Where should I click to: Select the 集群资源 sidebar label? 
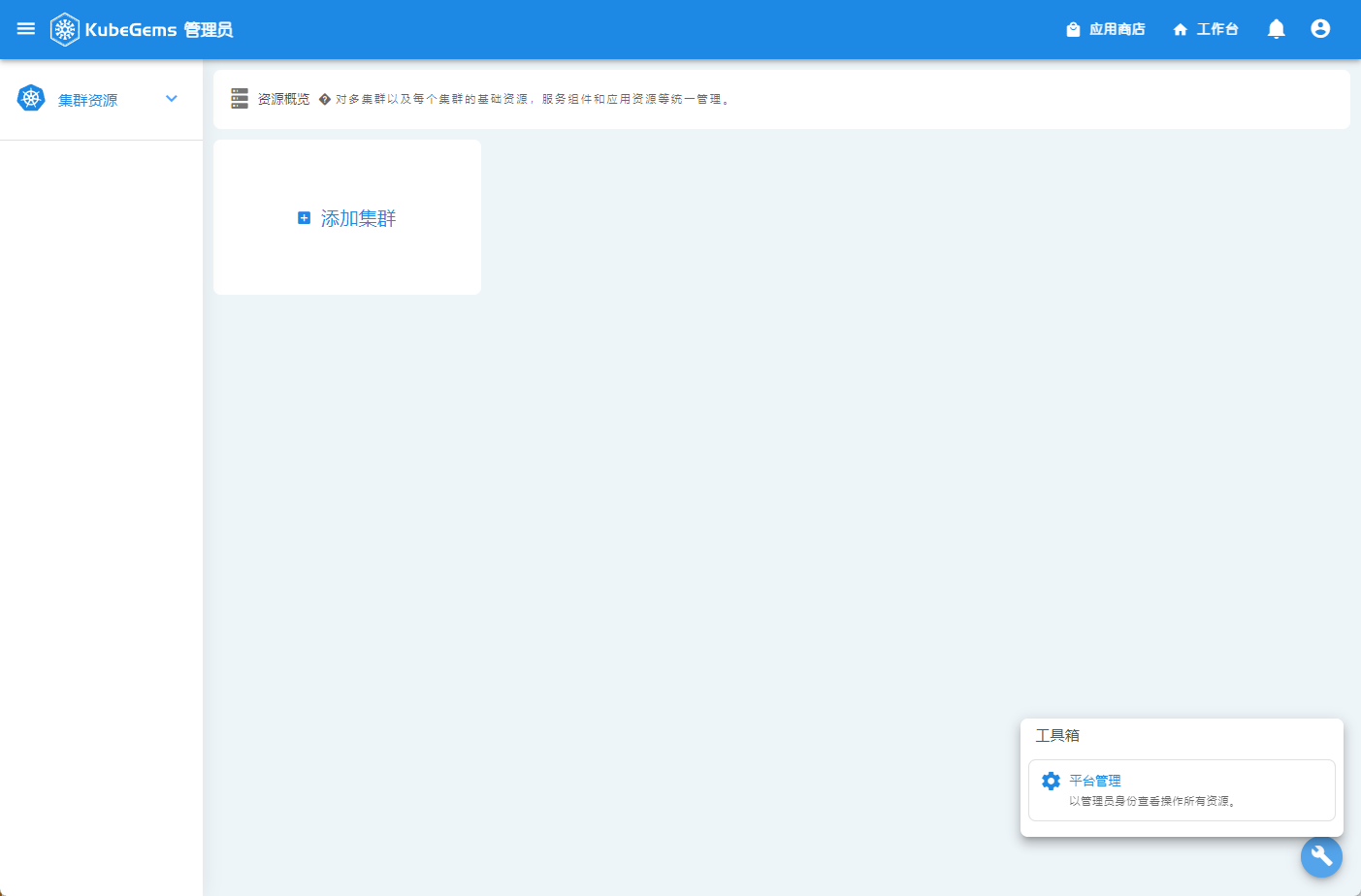(88, 100)
